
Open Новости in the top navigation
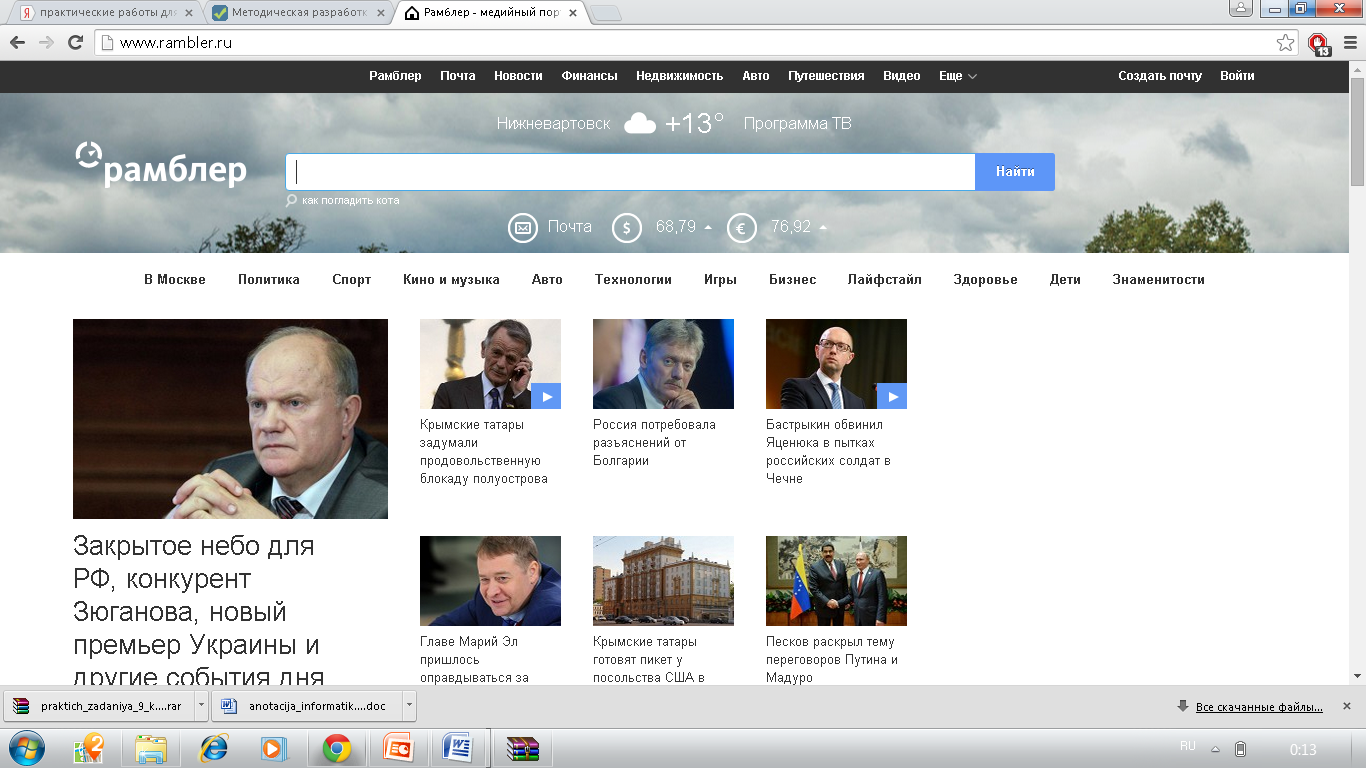coord(518,76)
